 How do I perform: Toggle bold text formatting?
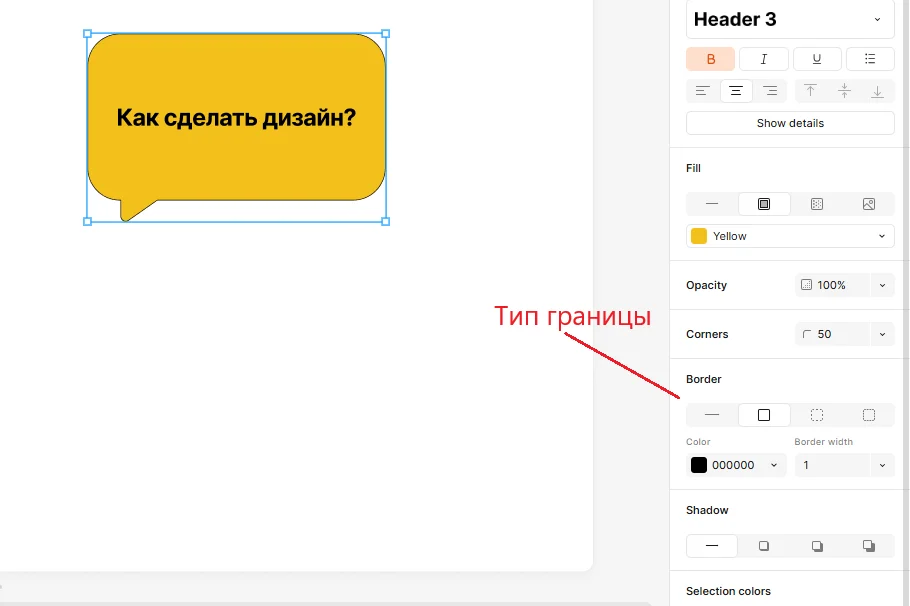pyautogui.click(x=710, y=59)
